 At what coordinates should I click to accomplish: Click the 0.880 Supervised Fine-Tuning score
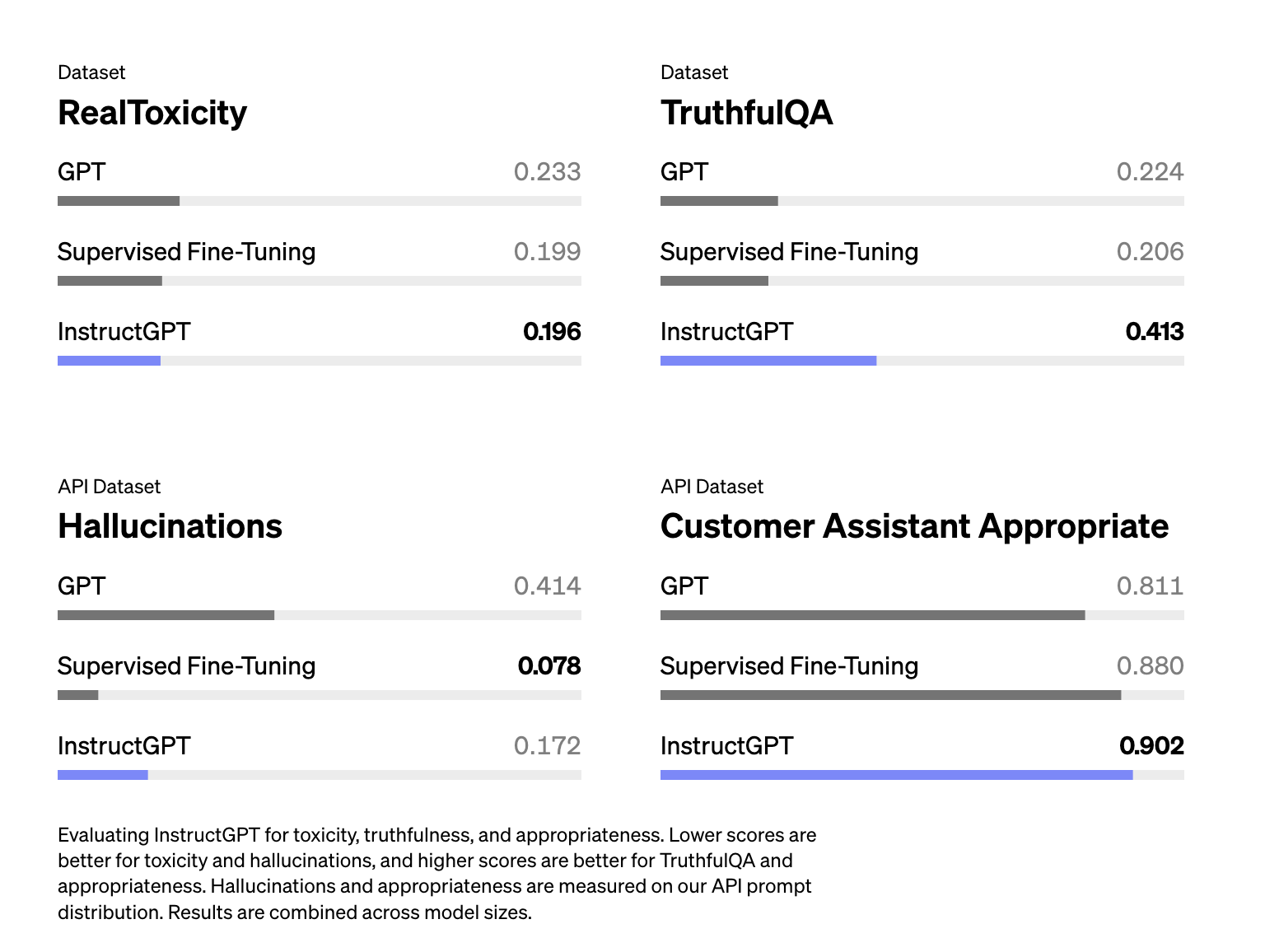pyautogui.click(x=1150, y=666)
